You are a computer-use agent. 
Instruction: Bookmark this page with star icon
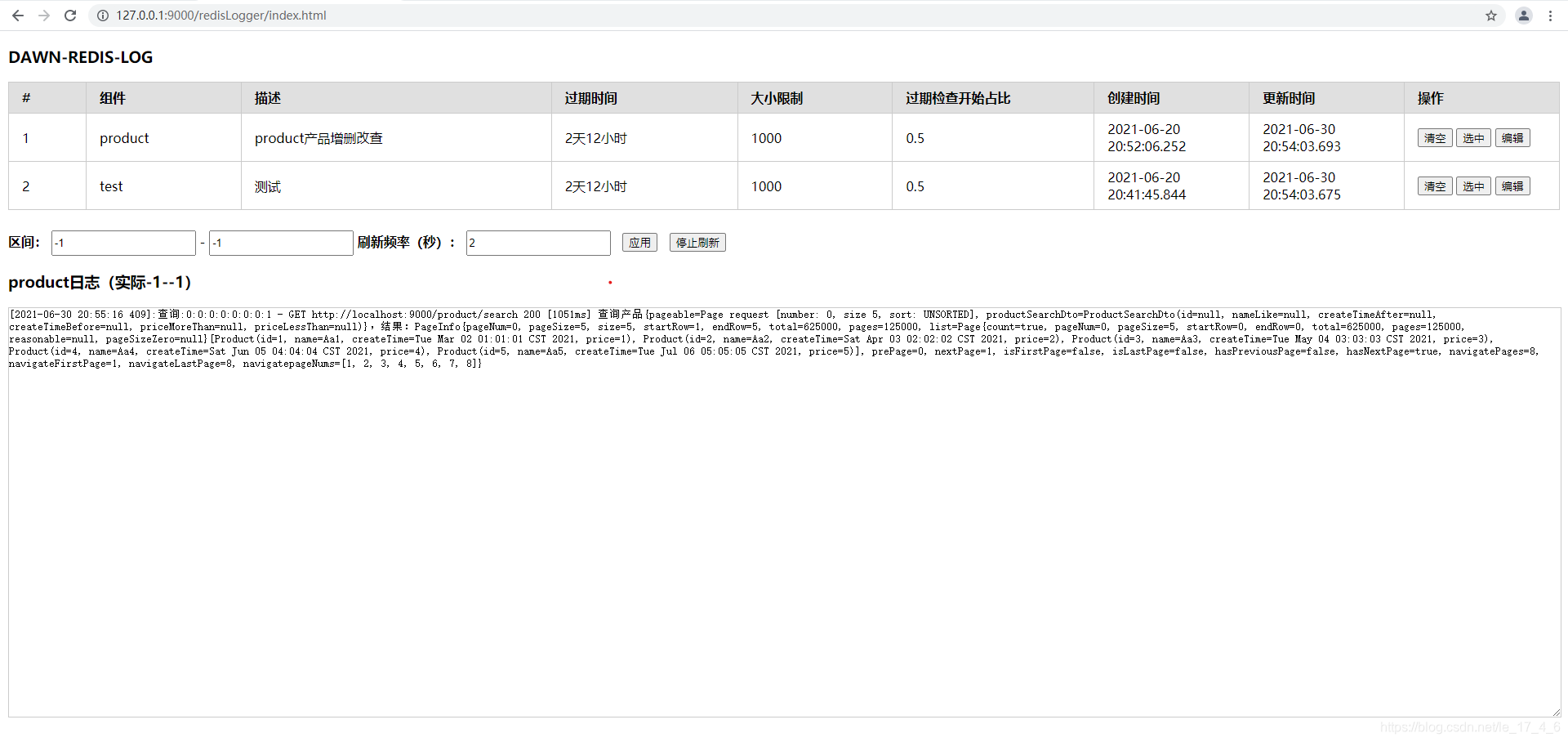[x=1491, y=16]
